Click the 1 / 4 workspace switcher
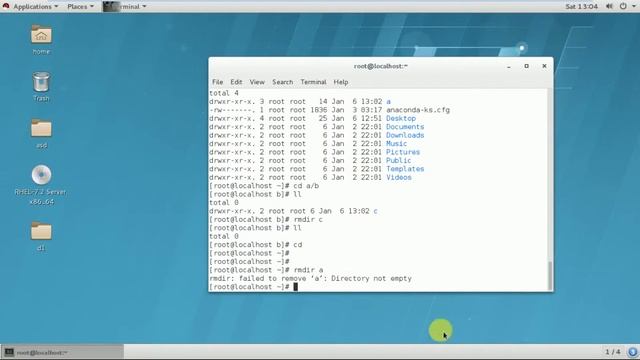Screen dimensions: 640x360 point(612,352)
